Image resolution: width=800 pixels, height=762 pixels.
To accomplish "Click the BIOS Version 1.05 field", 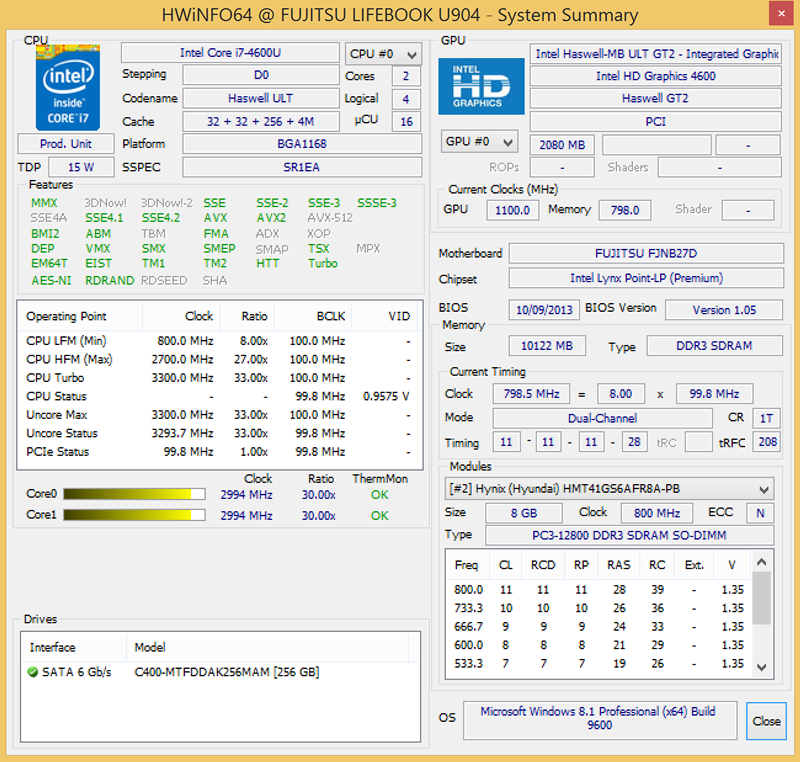I will pos(724,310).
